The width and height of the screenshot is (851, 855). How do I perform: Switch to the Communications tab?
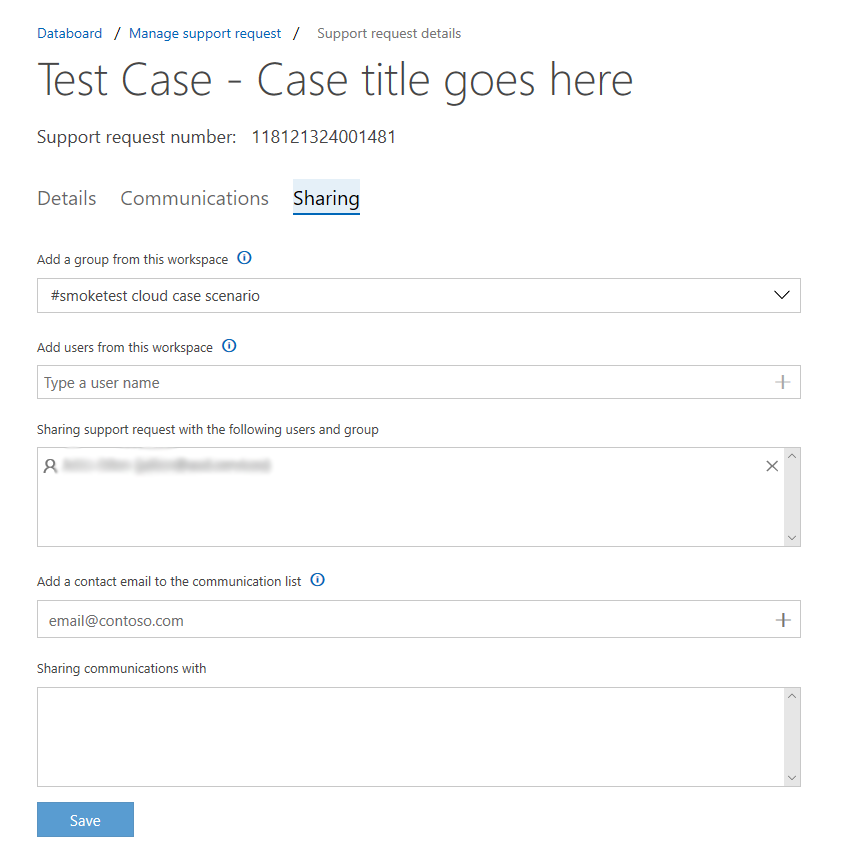pos(195,198)
